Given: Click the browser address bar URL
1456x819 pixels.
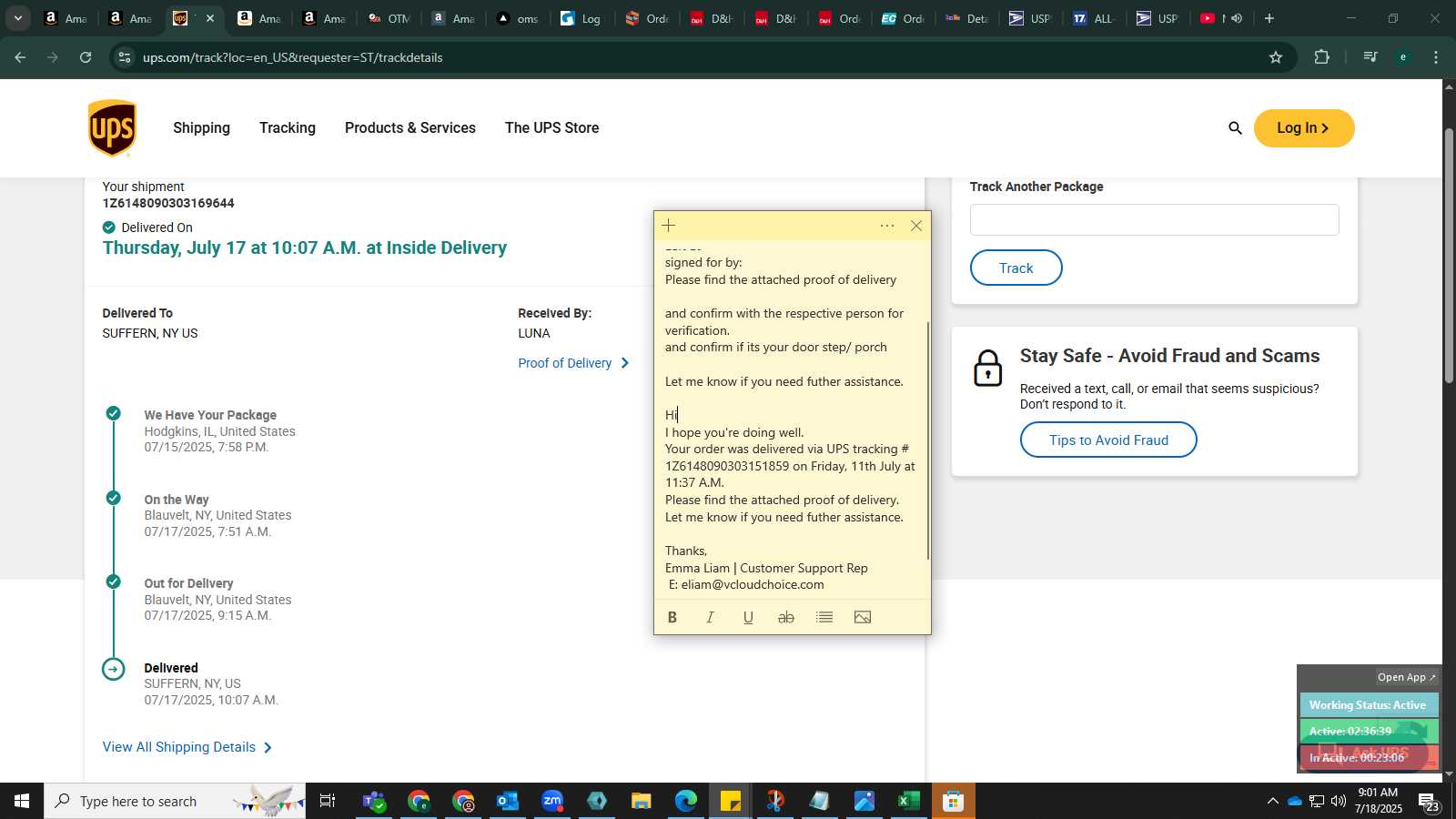Looking at the screenshot, I should [293, 57].
